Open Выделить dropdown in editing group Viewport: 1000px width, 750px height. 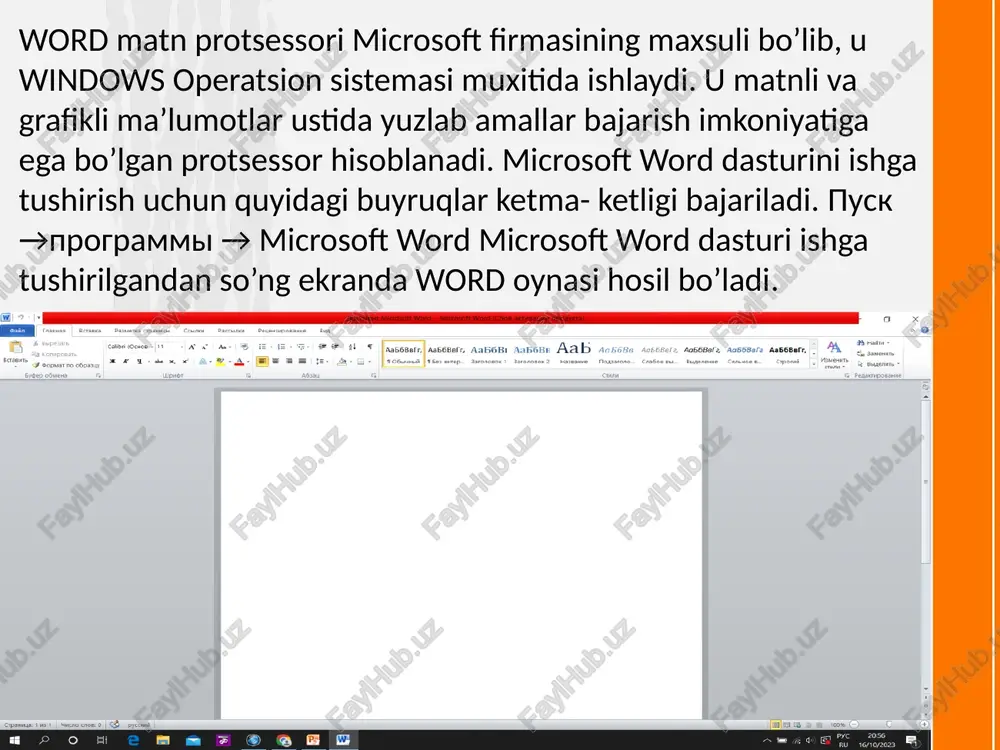878,364
